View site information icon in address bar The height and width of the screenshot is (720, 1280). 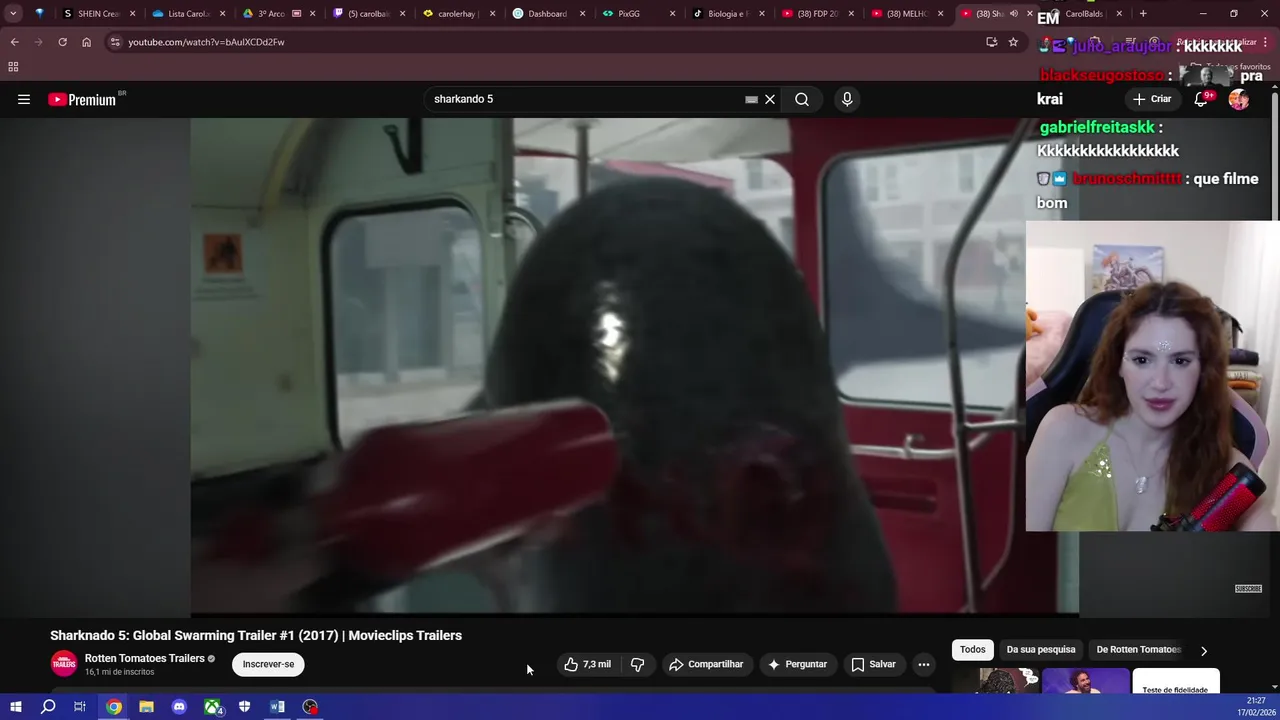[x=116, y=42]
